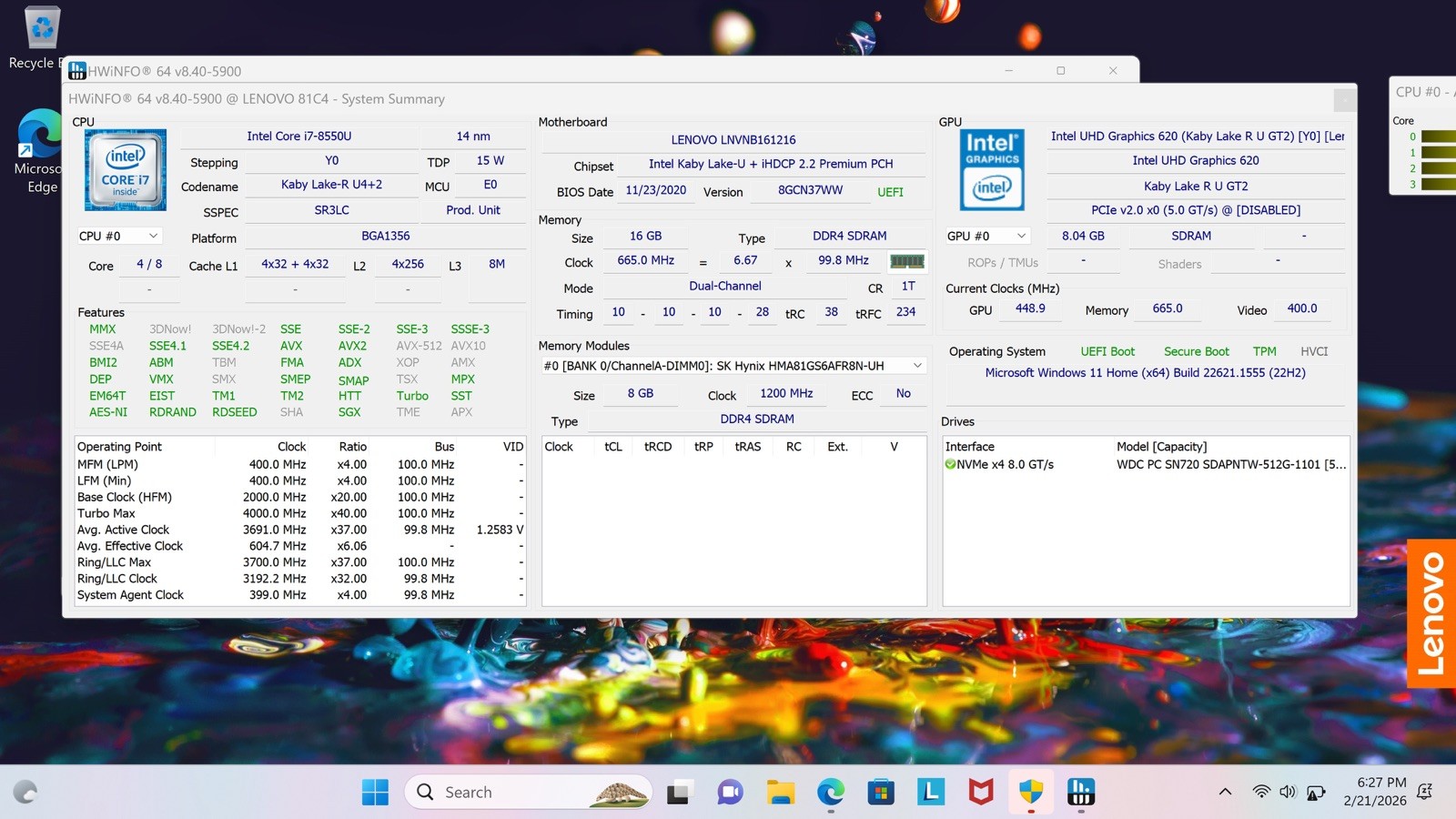
Task: Close the System Summary panel
Action: 1345,99
